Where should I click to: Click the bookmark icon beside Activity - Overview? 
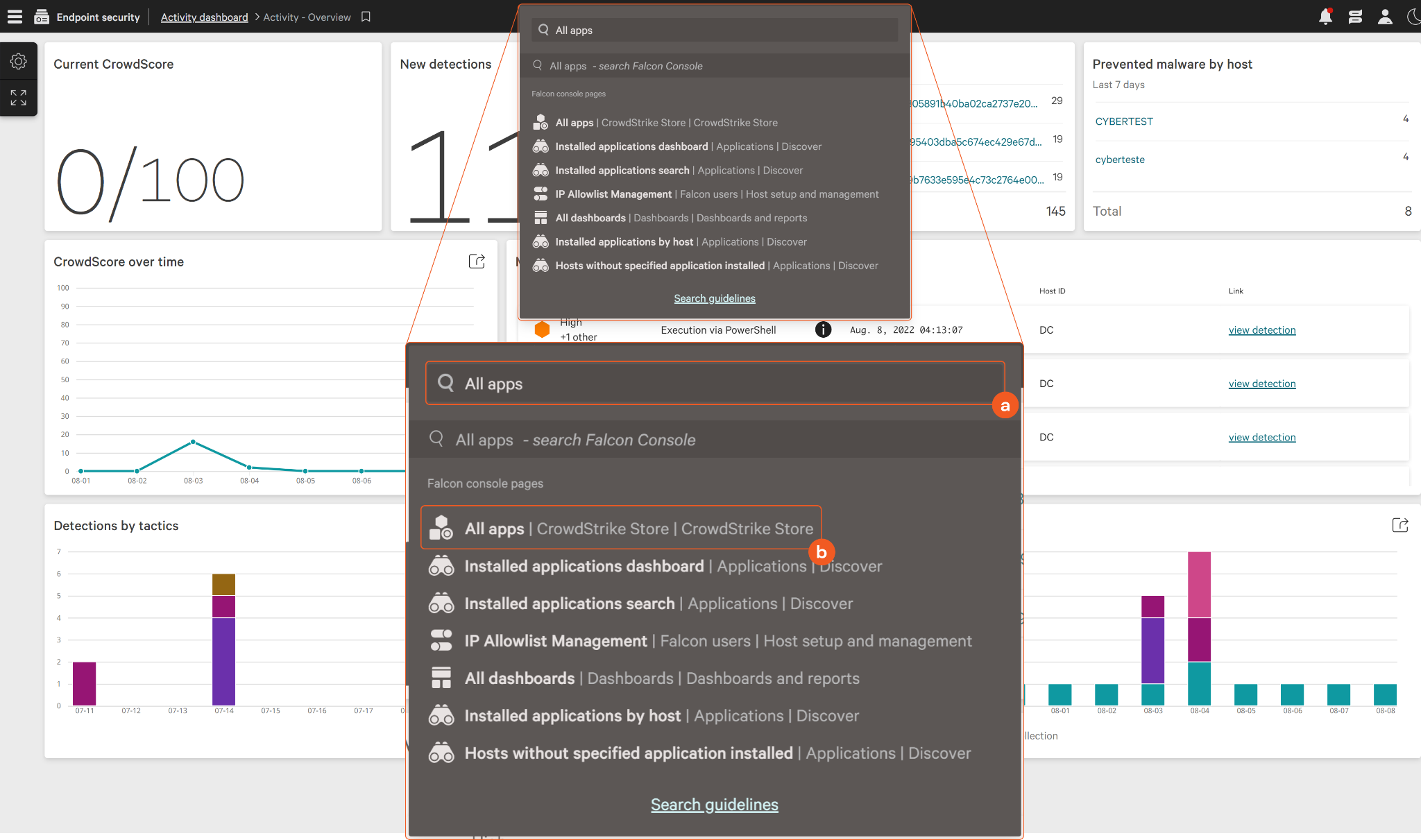click(366, 17)
